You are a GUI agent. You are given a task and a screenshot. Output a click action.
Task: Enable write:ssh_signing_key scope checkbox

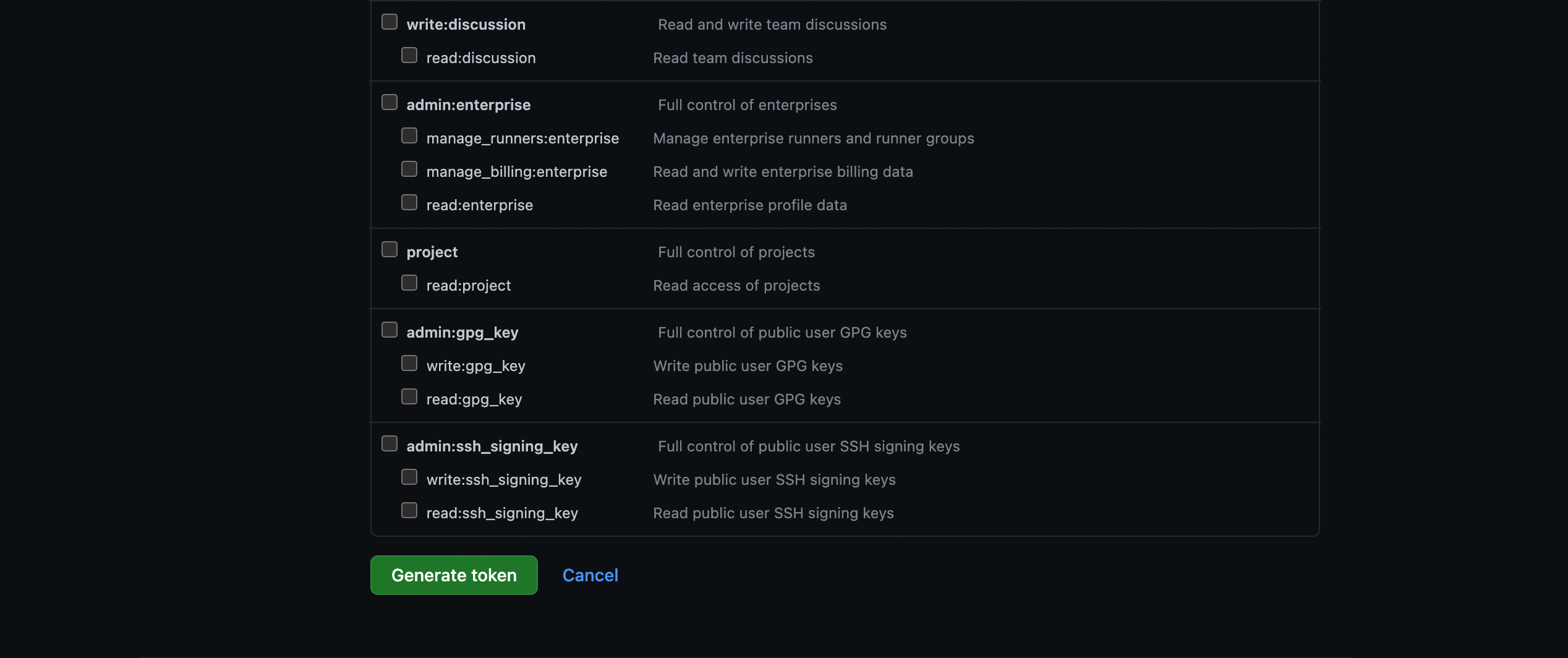tap(409, 477)
